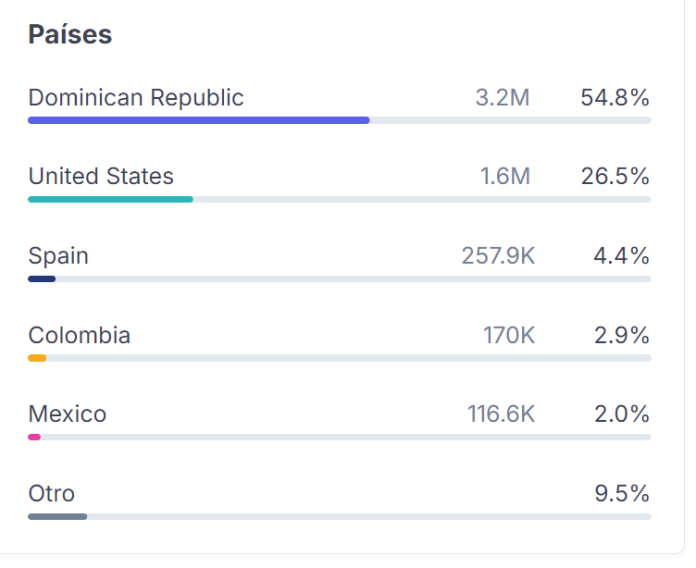Screen dimensions: 696x568
Task: Click the orange Colombia bar
Action: coord(37,357)
